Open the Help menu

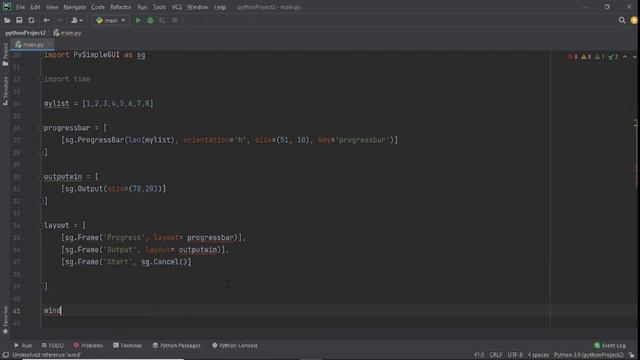220,7
